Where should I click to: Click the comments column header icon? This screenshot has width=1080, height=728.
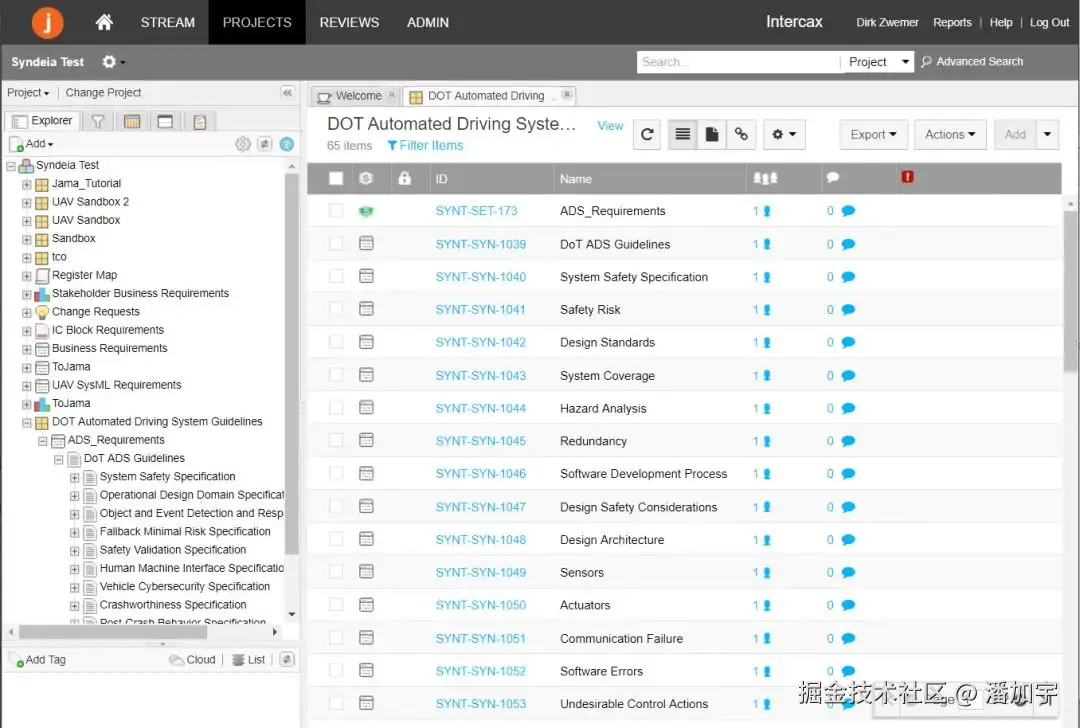(x=833, y=178)
